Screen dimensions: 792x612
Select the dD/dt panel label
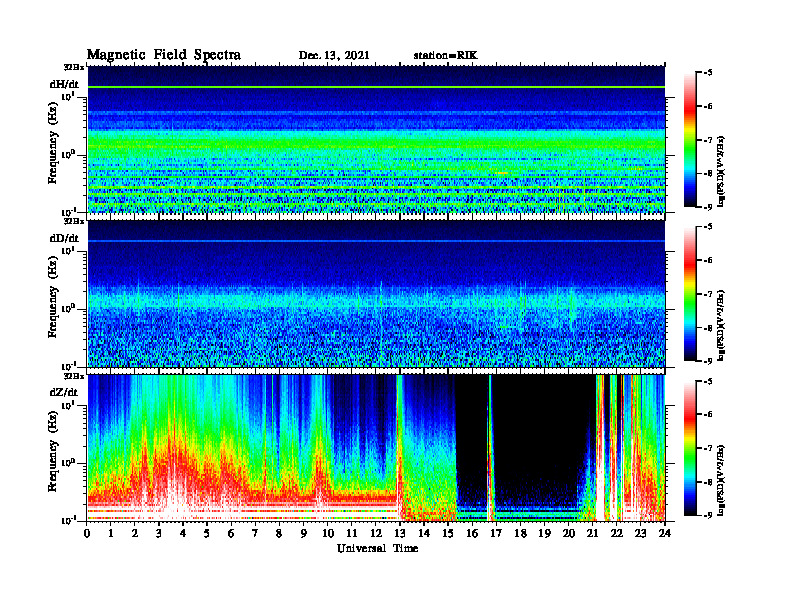64,238
